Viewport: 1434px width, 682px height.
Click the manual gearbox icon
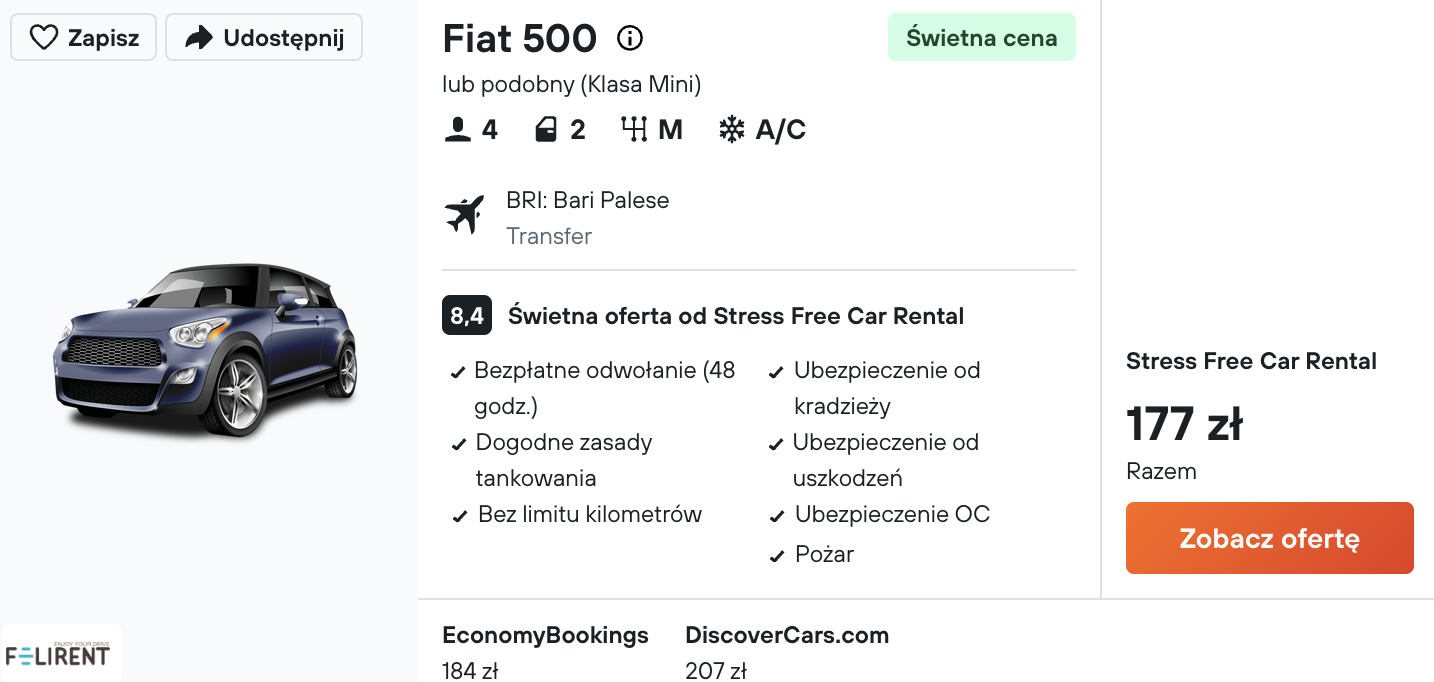click(634, 130)
